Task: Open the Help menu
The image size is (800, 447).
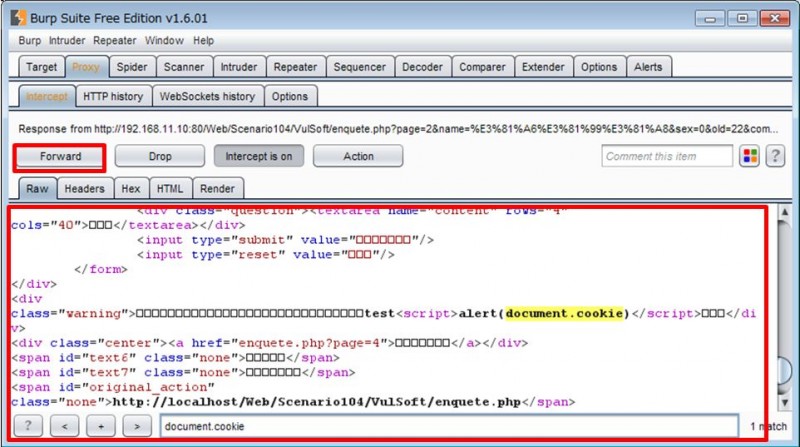Action: coord(204,40)
